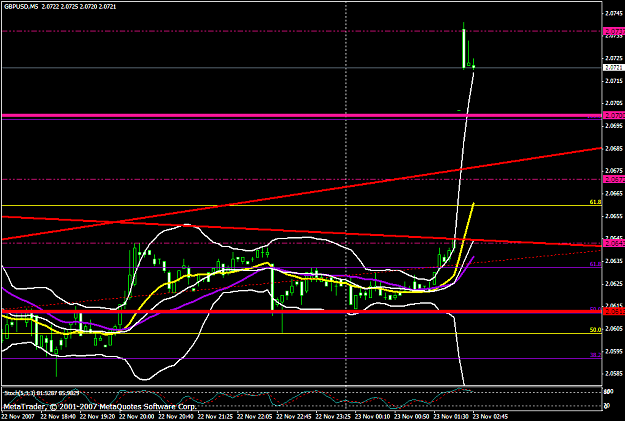Click the 2.0745 price scale label
Viewport: 625px width, 421px height.
[x=614, y=13]
